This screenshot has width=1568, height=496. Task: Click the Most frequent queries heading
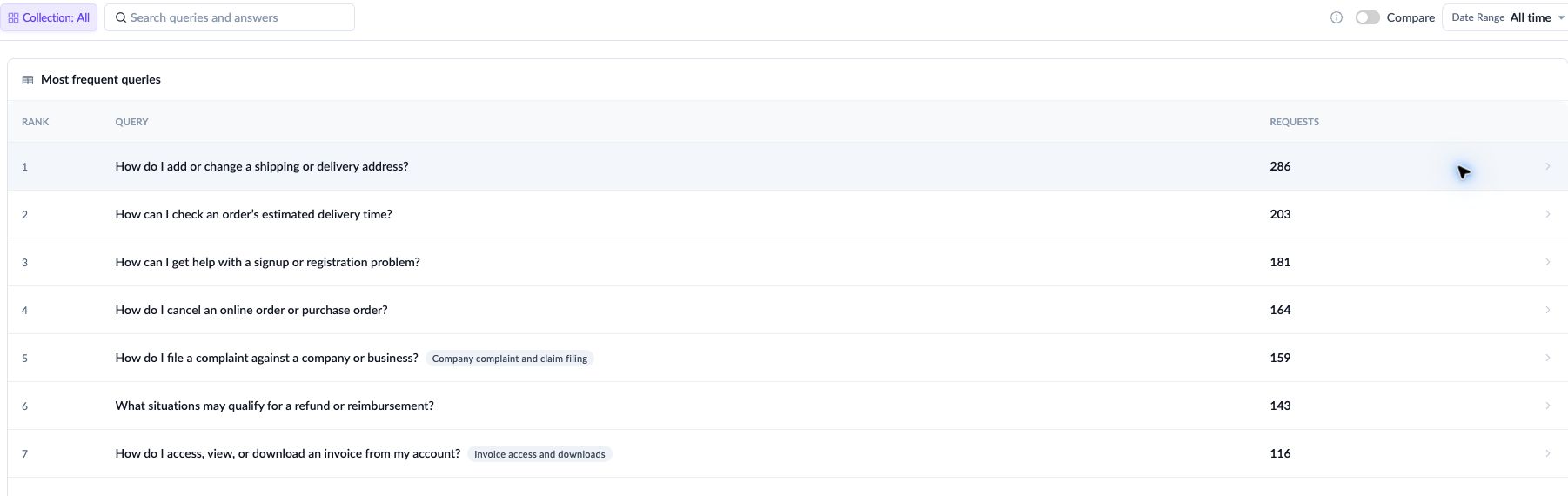101,79
